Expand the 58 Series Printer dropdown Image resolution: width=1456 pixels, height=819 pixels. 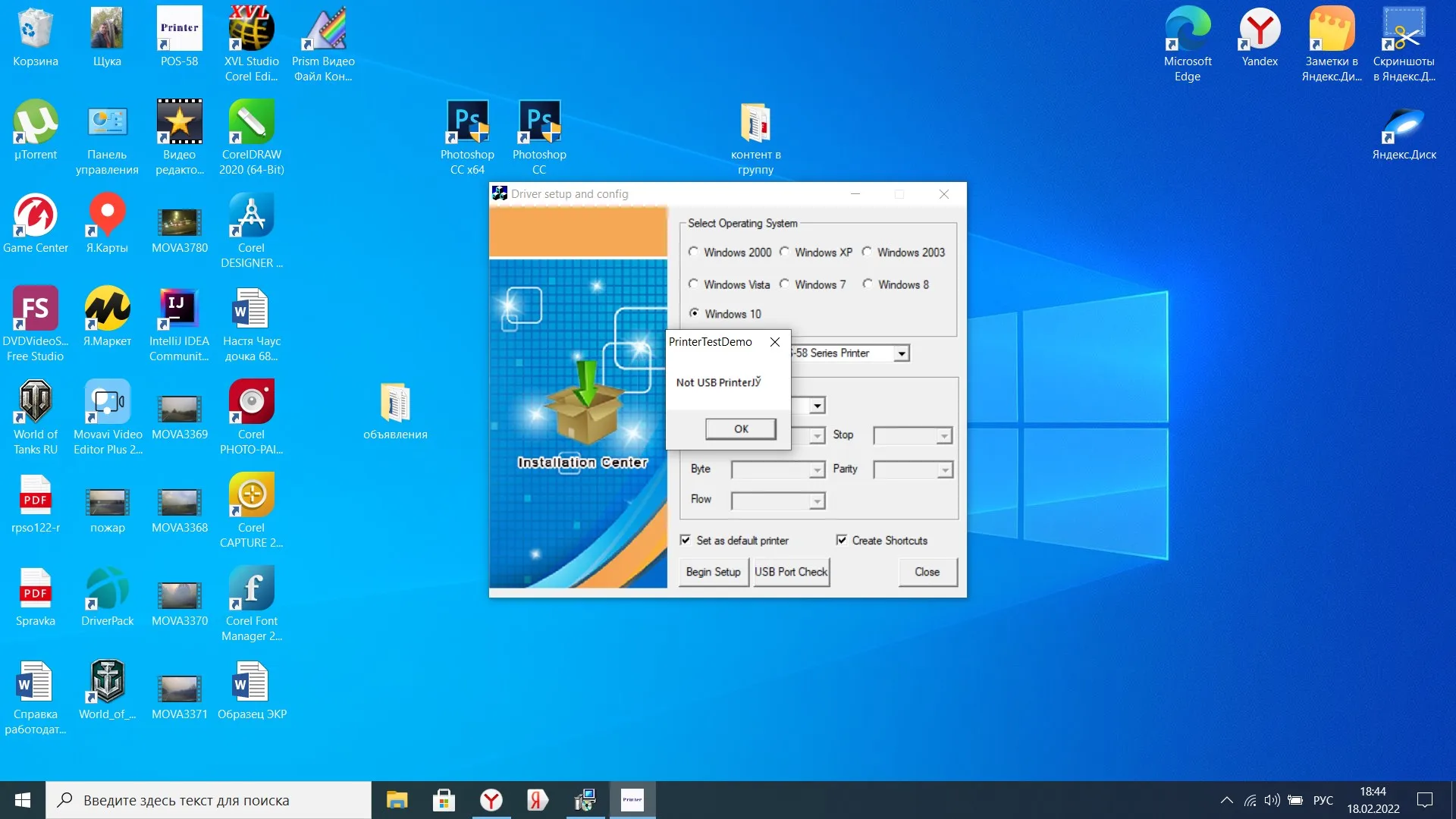[x=901, y=353]
